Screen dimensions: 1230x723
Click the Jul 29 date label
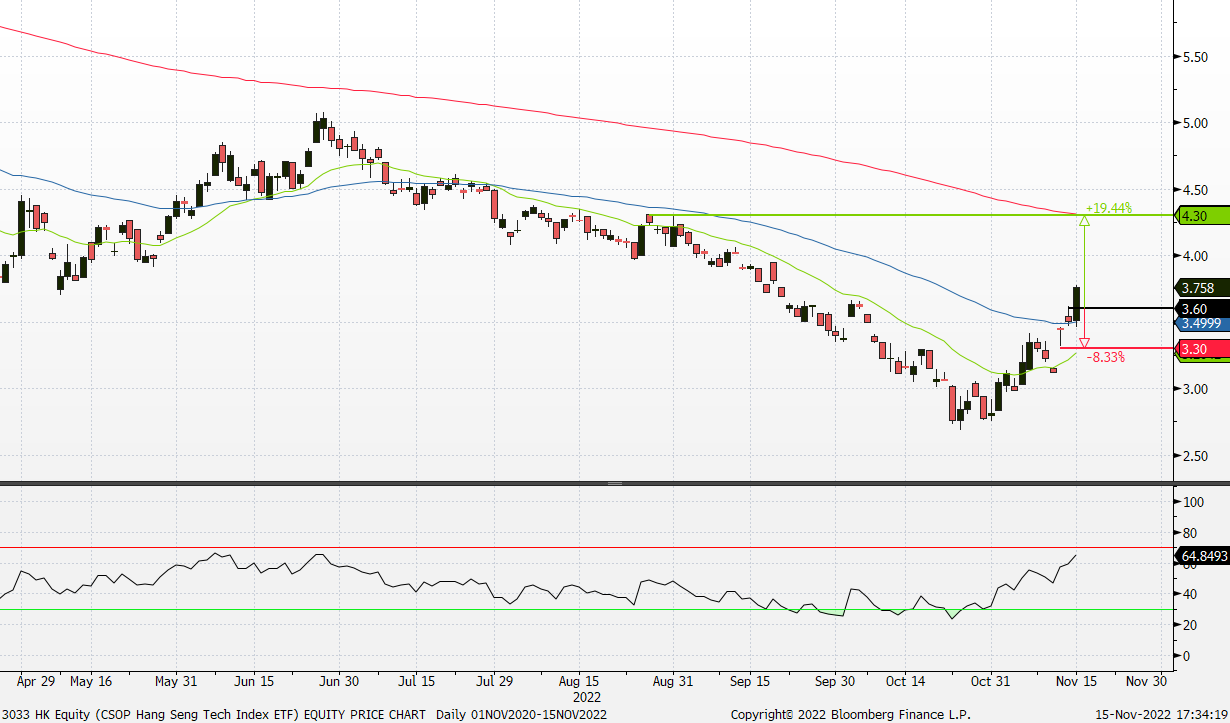tap(494, 681)
